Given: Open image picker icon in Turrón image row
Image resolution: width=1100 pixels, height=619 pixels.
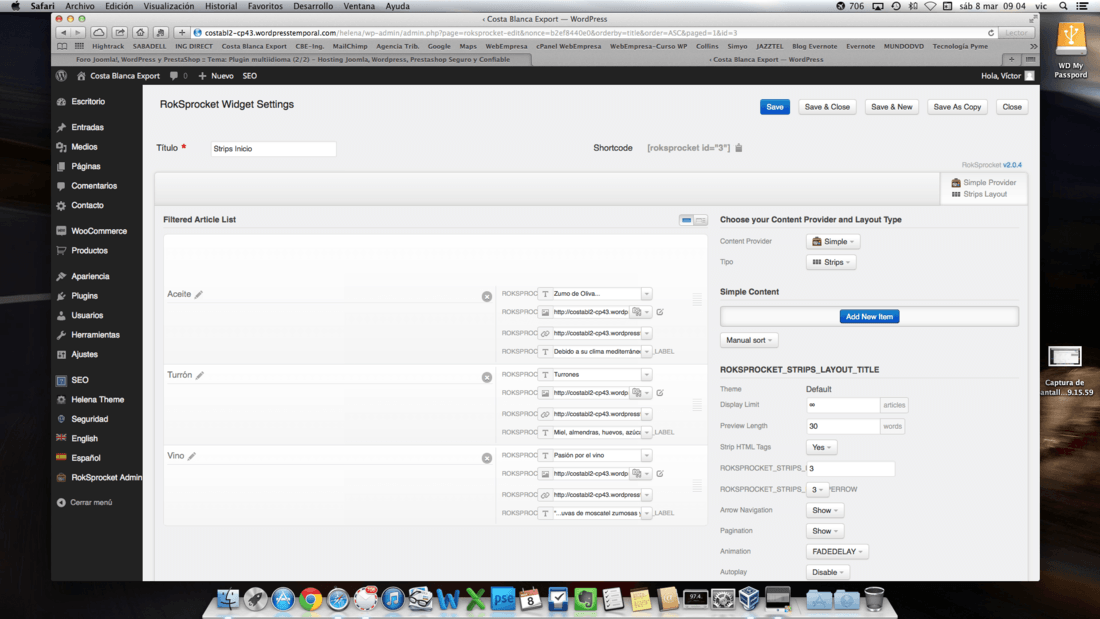Looking at the screenshot, I should 637,392.
